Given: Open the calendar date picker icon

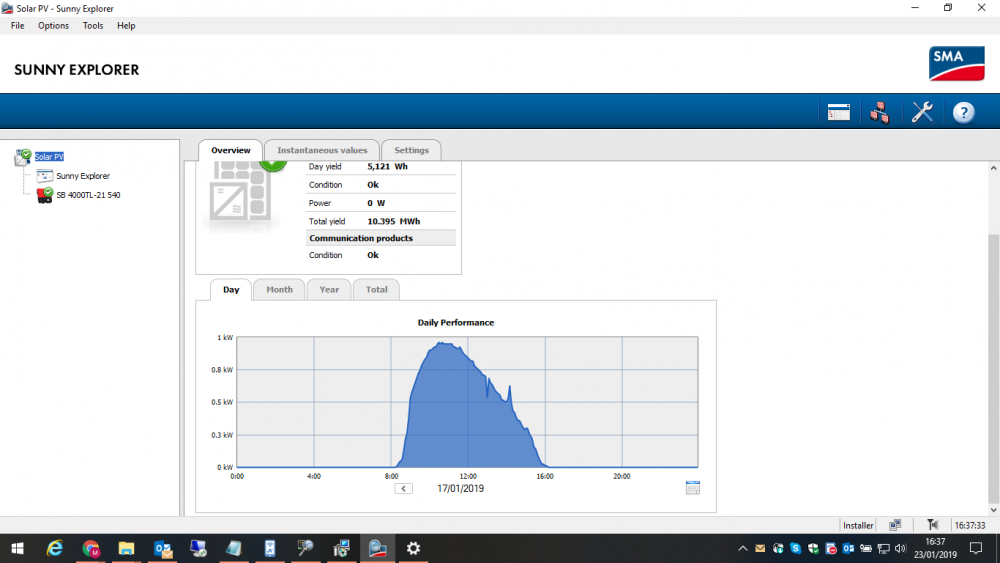Looking at the screenshot, I should tap(693, 488).
